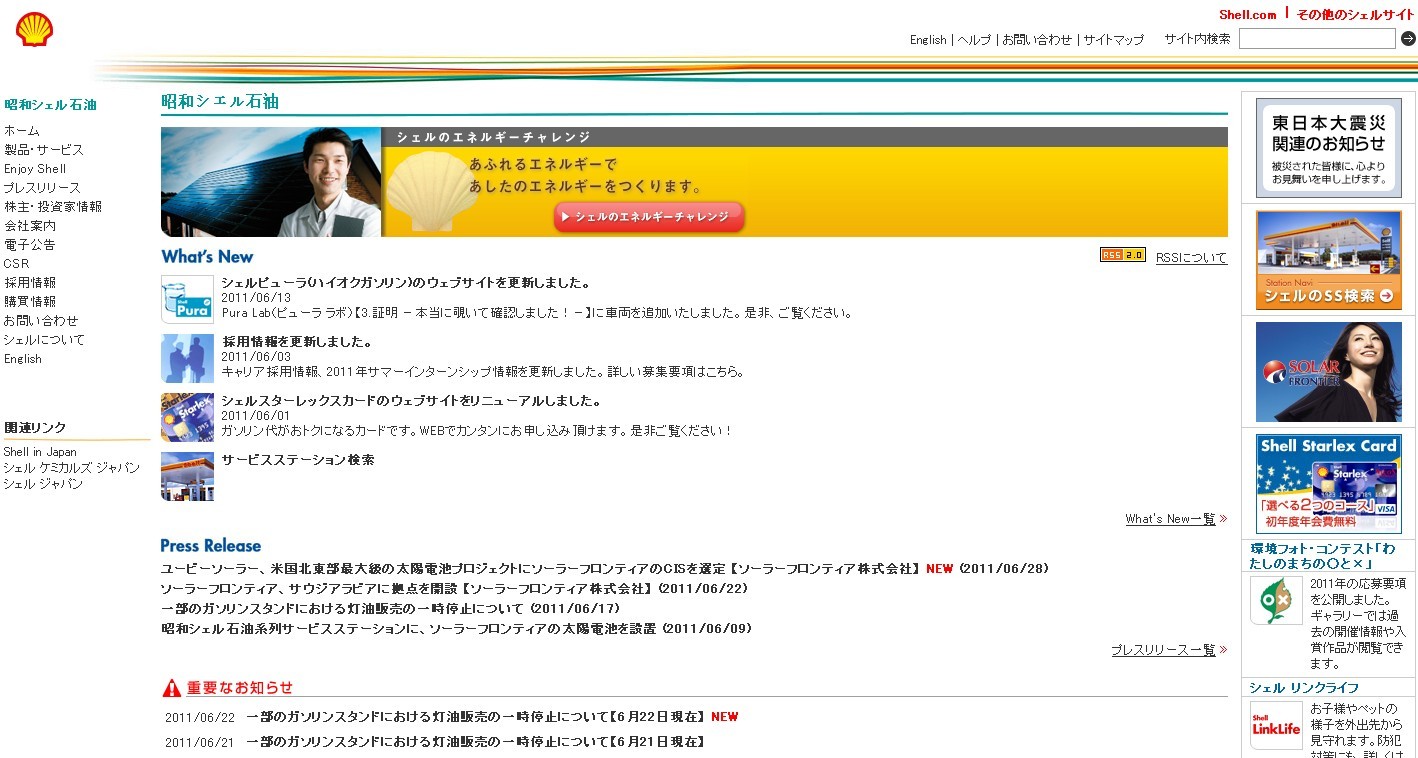Click the service station search icon
Viewport: 1418px width, 758px height.
(187, 477)
